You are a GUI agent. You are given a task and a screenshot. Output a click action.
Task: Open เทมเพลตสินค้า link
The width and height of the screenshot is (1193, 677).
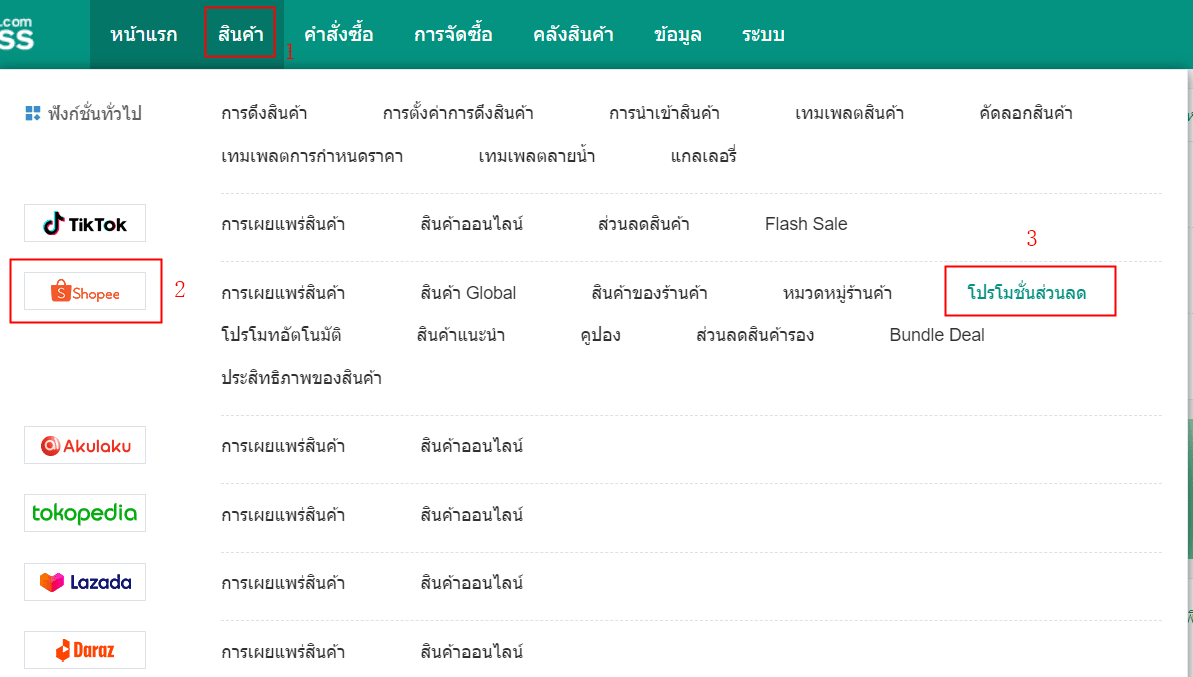tap(849, 113)
